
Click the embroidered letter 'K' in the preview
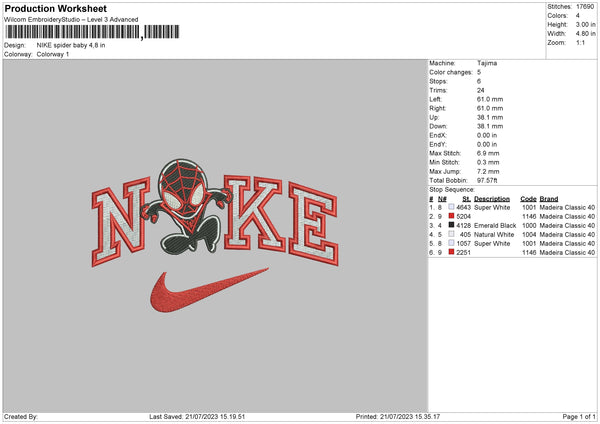tap(254, 211)
